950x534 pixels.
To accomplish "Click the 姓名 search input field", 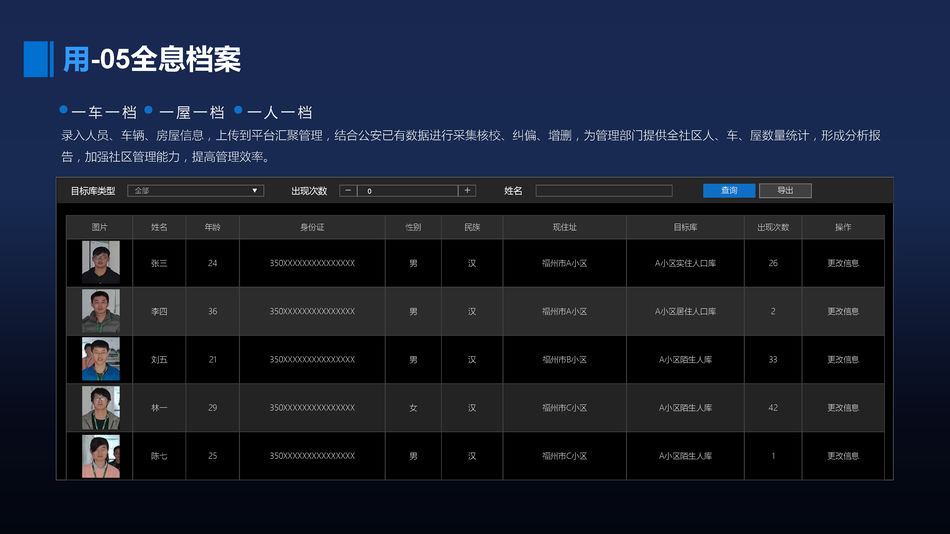I will click(x=604, y=190).
